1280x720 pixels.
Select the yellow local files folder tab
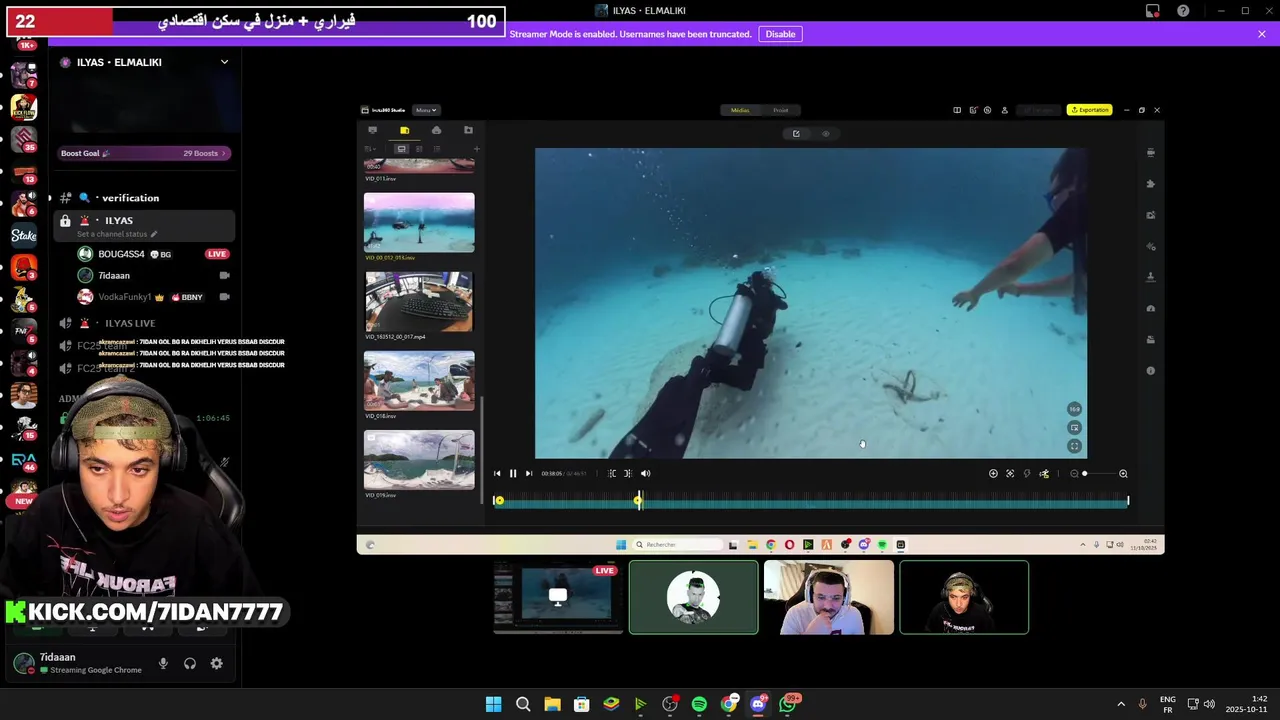404,130
